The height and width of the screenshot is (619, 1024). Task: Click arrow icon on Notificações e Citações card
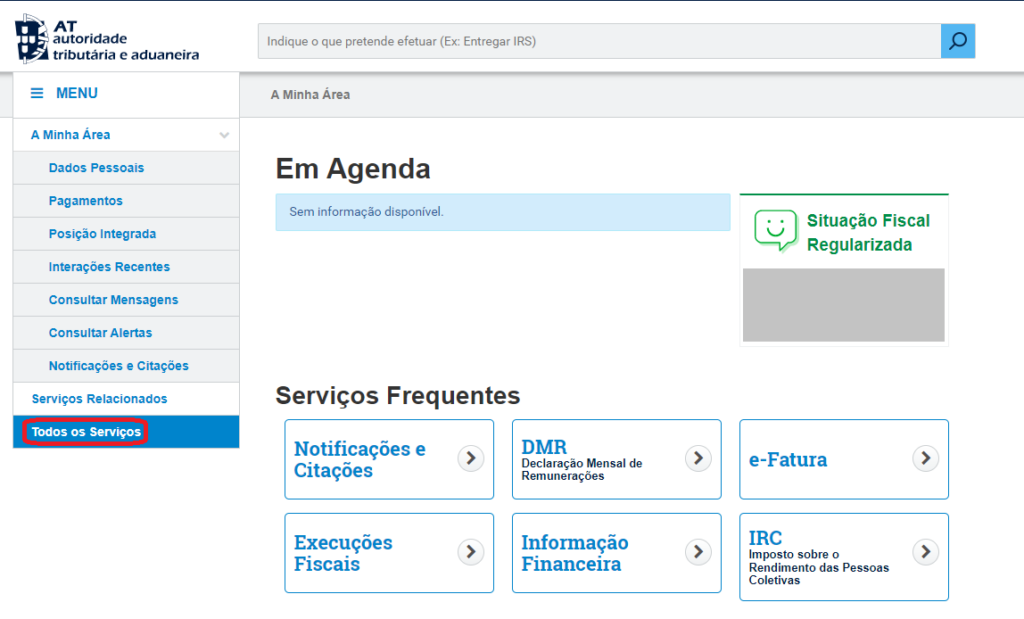[x=471, y=458]
